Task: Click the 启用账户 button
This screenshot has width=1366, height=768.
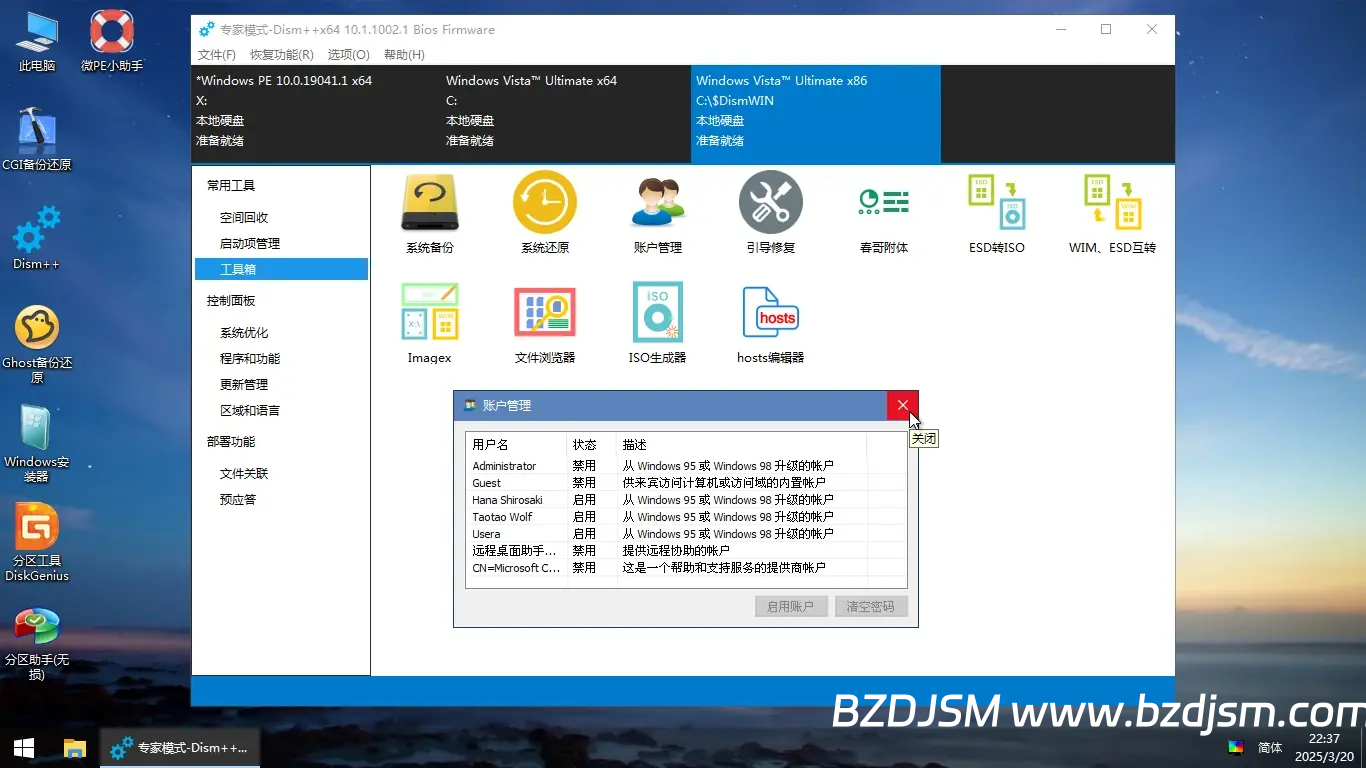Action: click(x=791, y=606)
